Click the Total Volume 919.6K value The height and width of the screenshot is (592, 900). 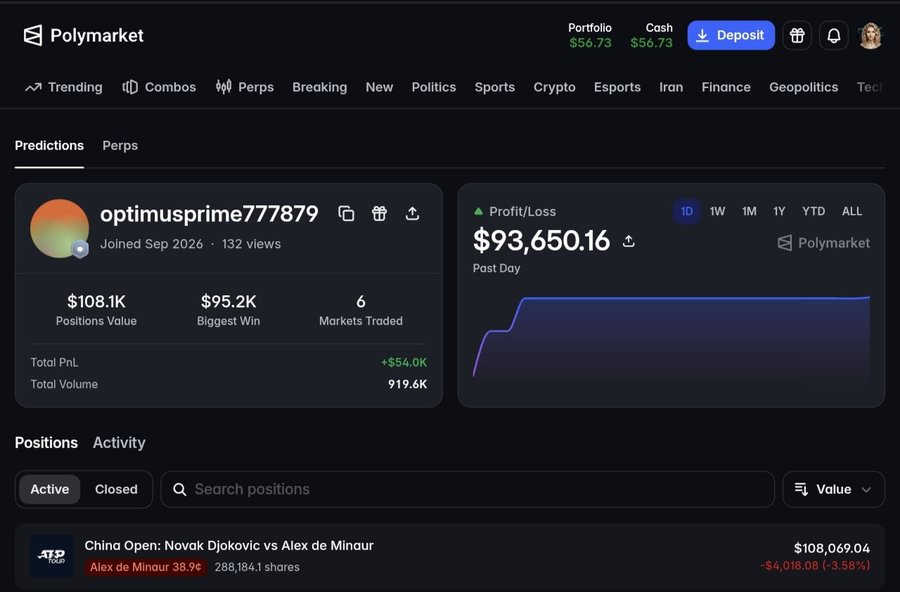tap(407, 384)
